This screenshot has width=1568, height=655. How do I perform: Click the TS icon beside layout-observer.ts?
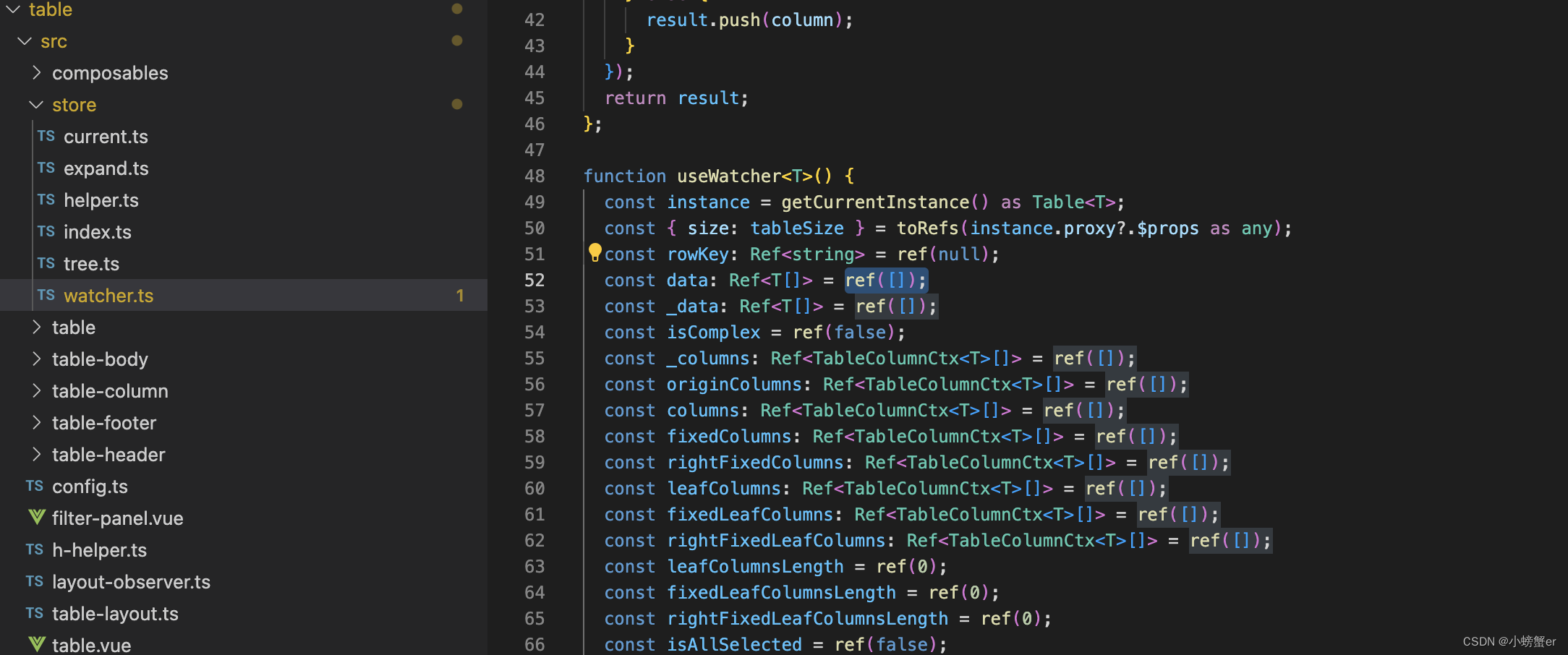(x=35, y=581)
